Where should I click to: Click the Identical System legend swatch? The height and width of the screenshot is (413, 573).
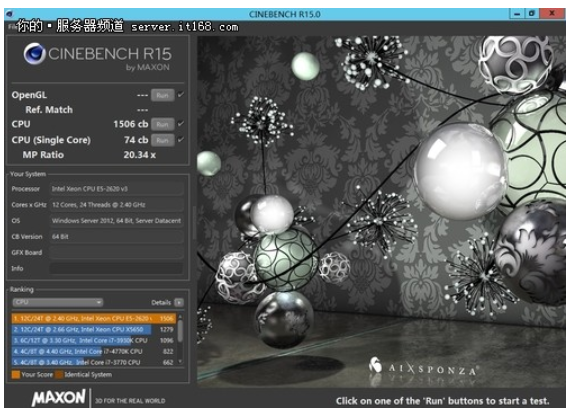coord(59,375)
